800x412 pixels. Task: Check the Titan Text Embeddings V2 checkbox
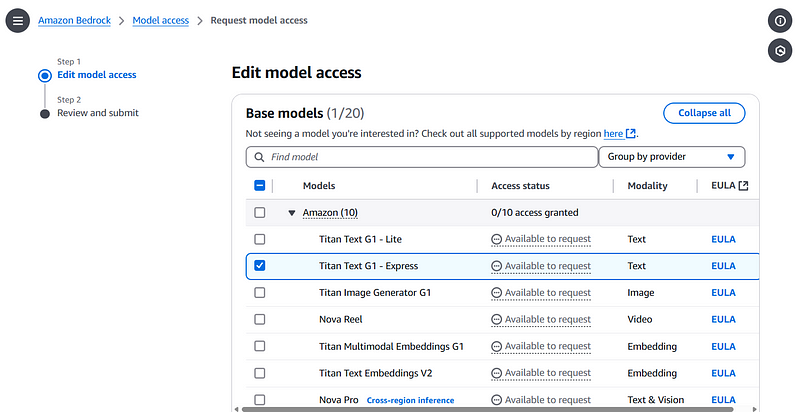260,373
